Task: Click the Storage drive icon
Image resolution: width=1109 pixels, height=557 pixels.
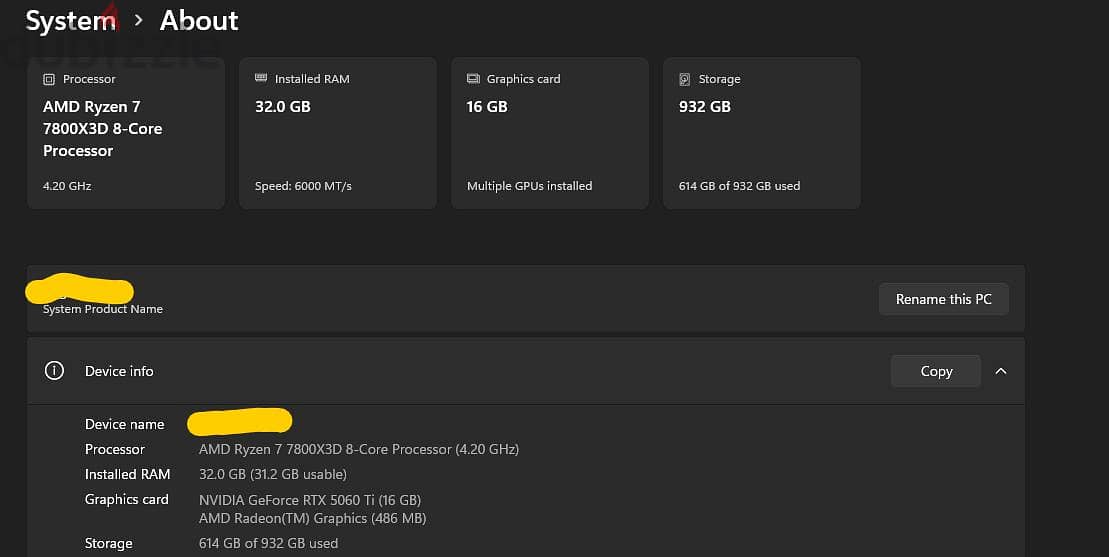Action: 685,79
